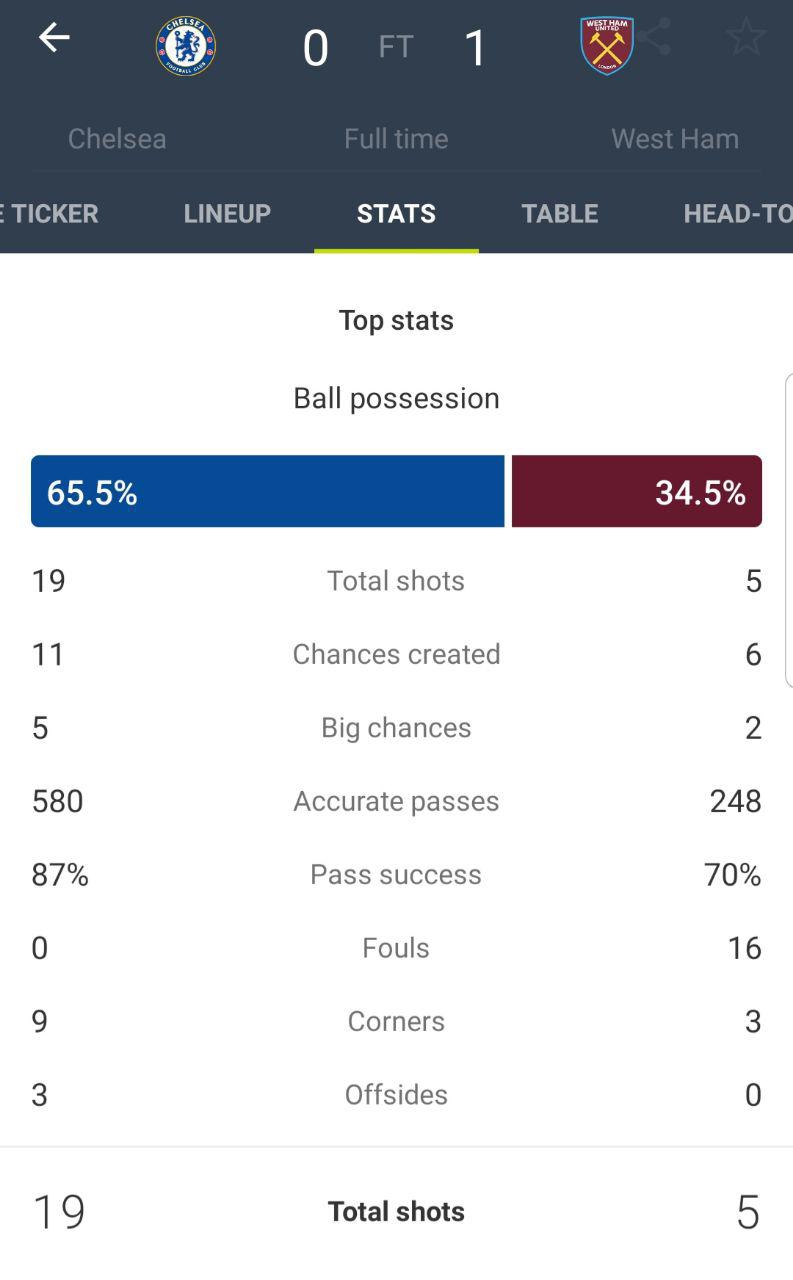793x1280 pixels.
Task: Tap the Chances created stat row
Action: point(396,654)
